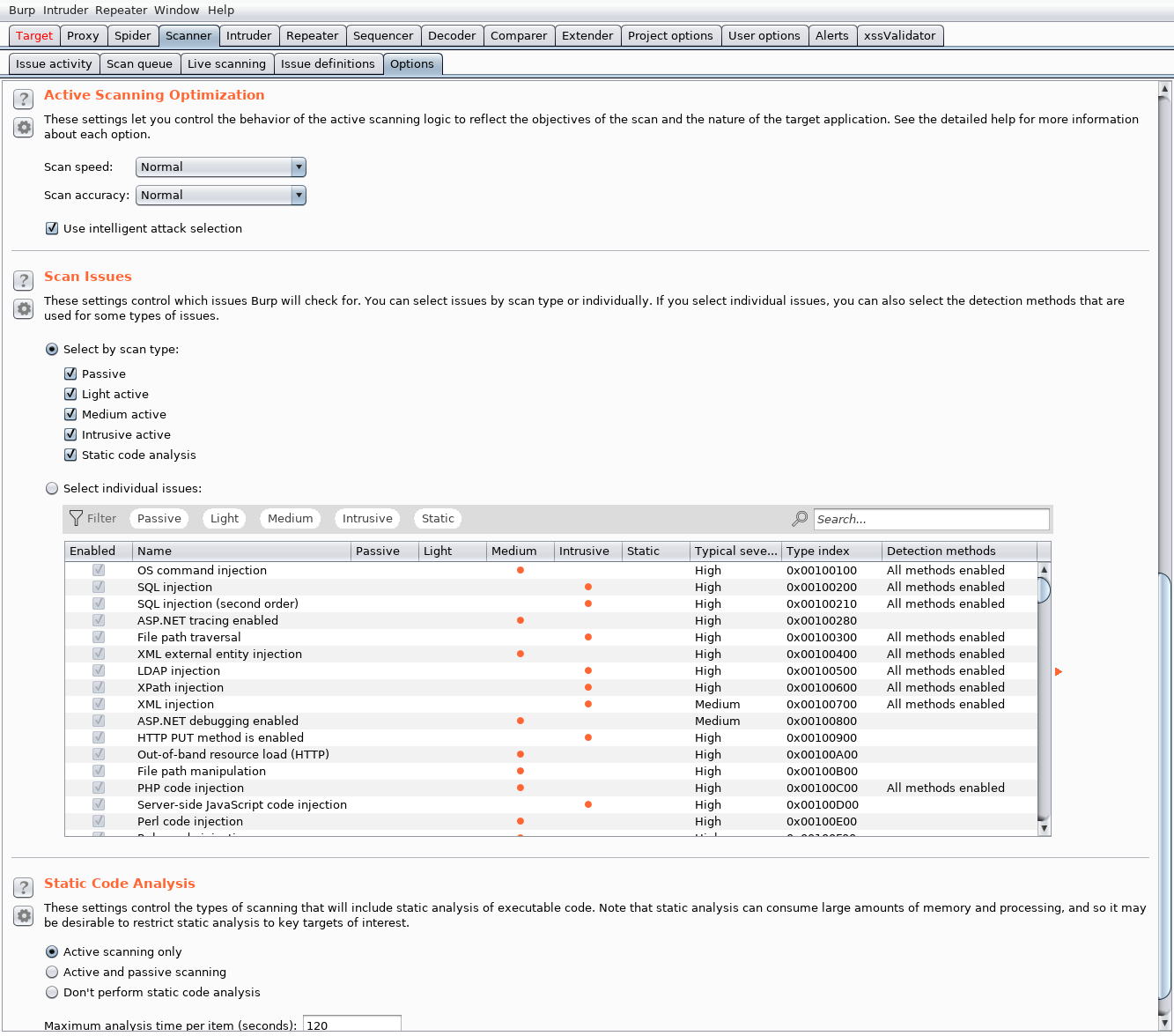Open the Window menu

tap(177, 10)
